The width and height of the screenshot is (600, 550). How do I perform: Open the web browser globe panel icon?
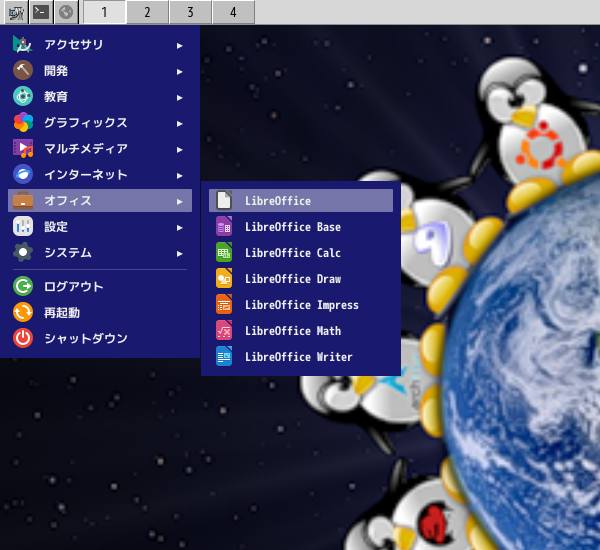click(x=66, y=13)
